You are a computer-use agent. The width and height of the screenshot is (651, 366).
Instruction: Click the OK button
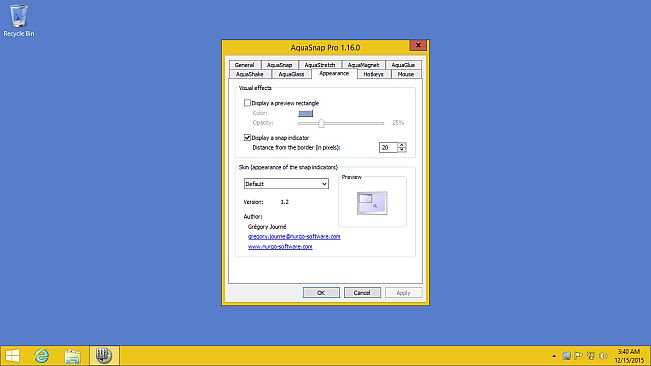click(x=321, y=293)
